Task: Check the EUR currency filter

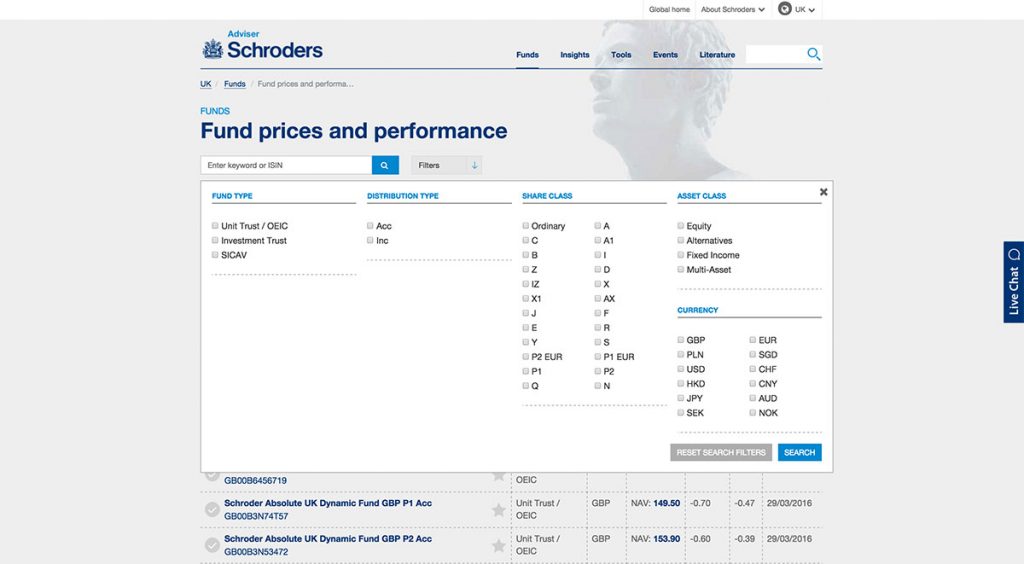Action: (752, 339)
